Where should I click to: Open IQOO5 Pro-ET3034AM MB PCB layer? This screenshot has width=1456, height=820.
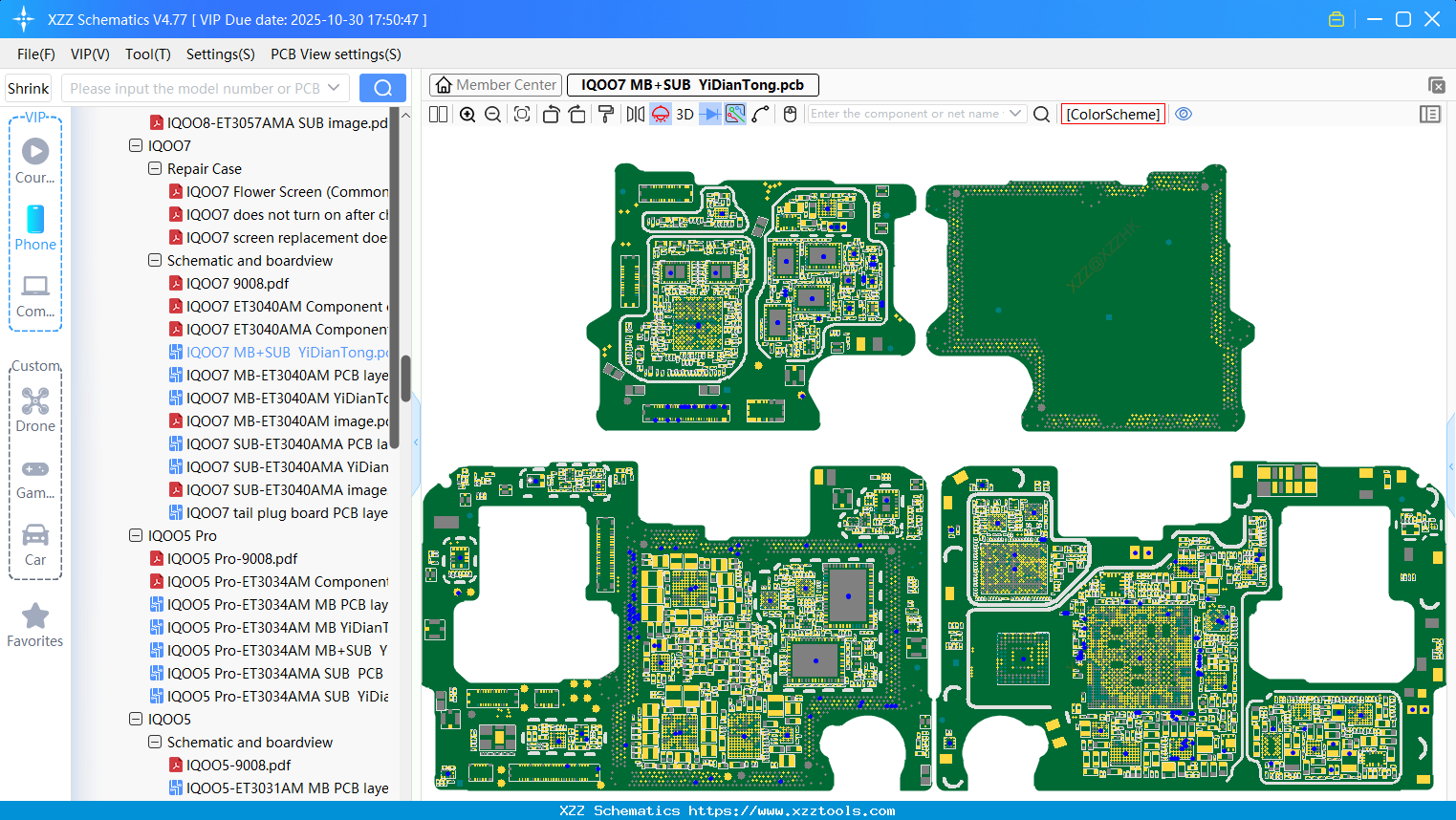[269, 605]
